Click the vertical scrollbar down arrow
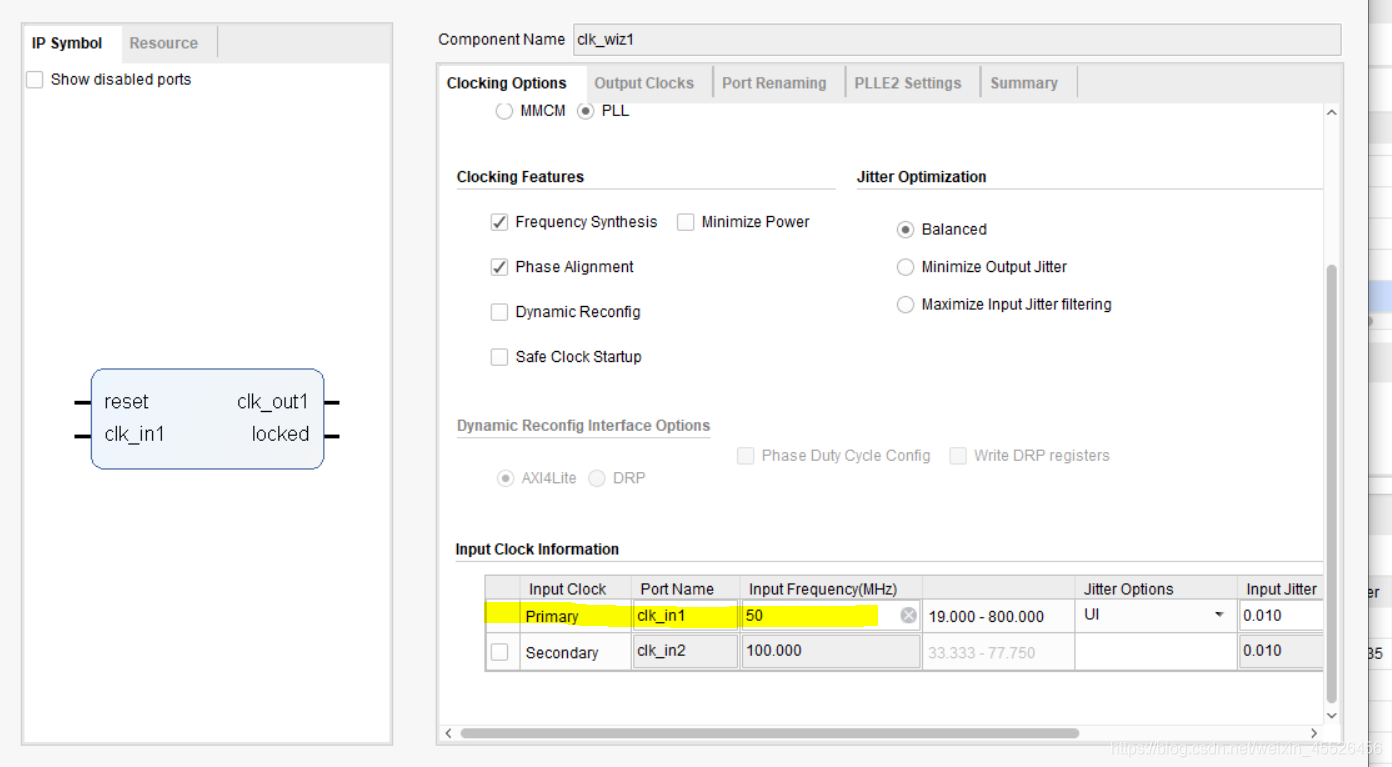The height and width of the screenshot is (767, 1392). [1331, 716]
